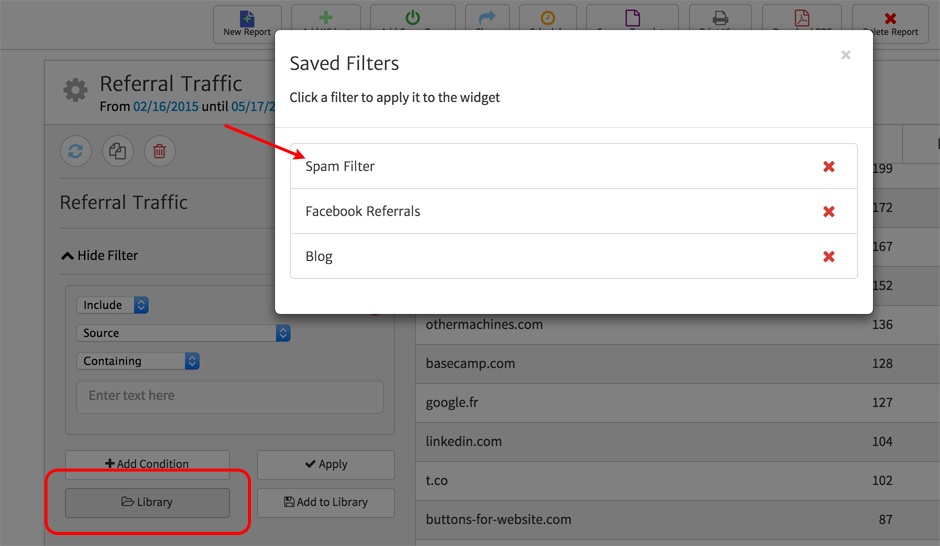Click the duplicate widget icon
The image size is (940, 546).
click(118, 152)
